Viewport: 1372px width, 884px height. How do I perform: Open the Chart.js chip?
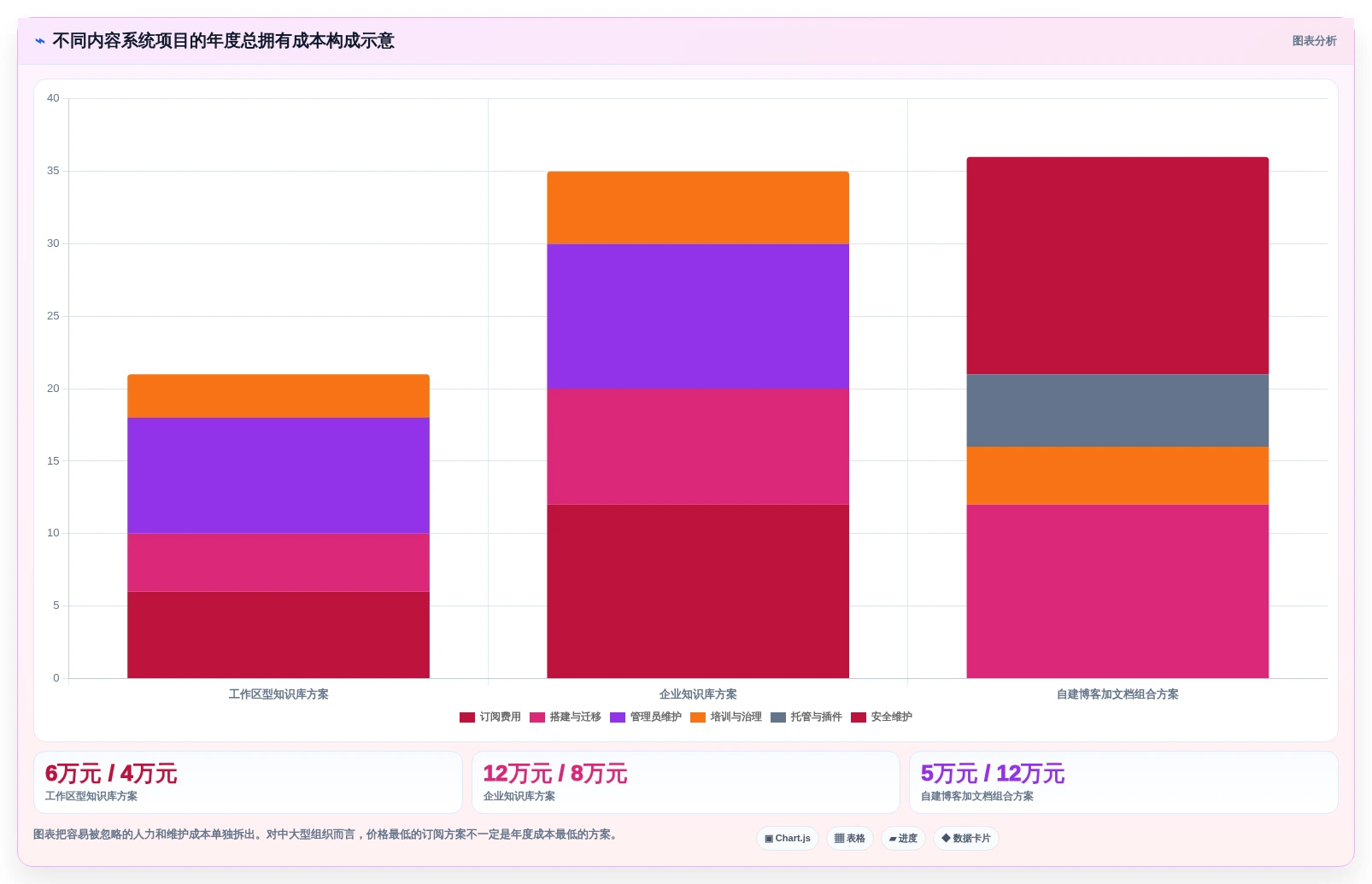(788, 839)
